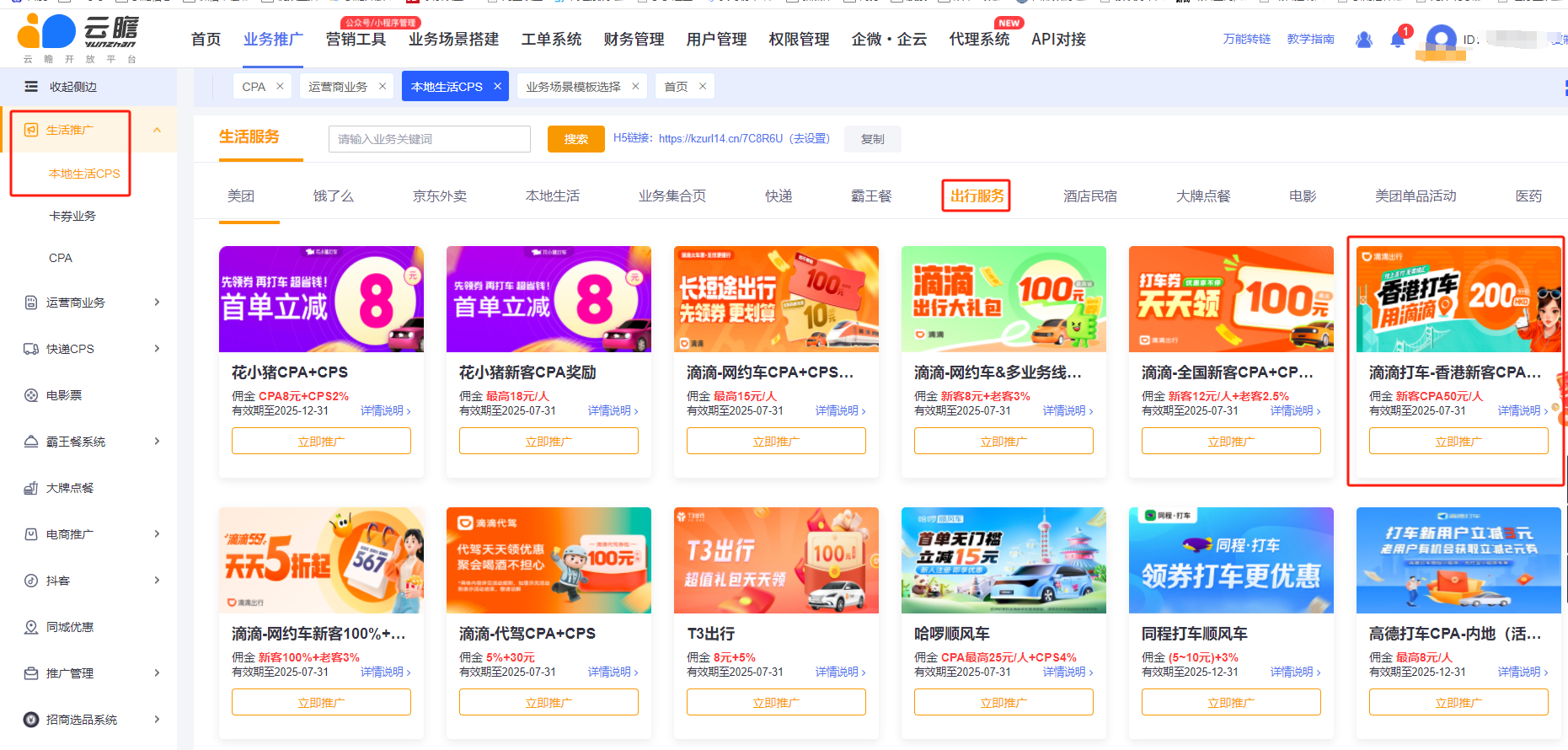Expand the 招商选品系统 submenu arrow
This screenshot has height=750, width=1568.
[x=157, y=720]
